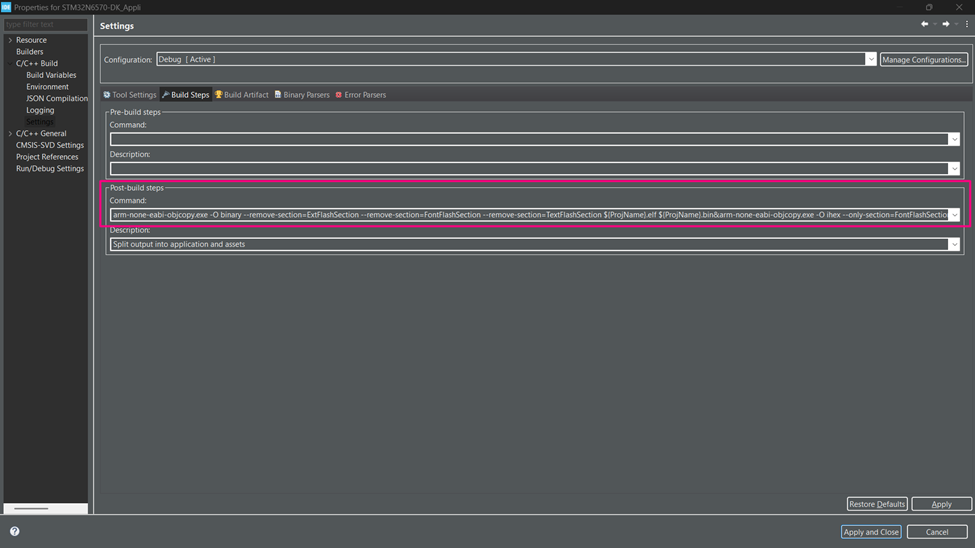Open Pre-build Command history dropdown

(x=954, y=139)
